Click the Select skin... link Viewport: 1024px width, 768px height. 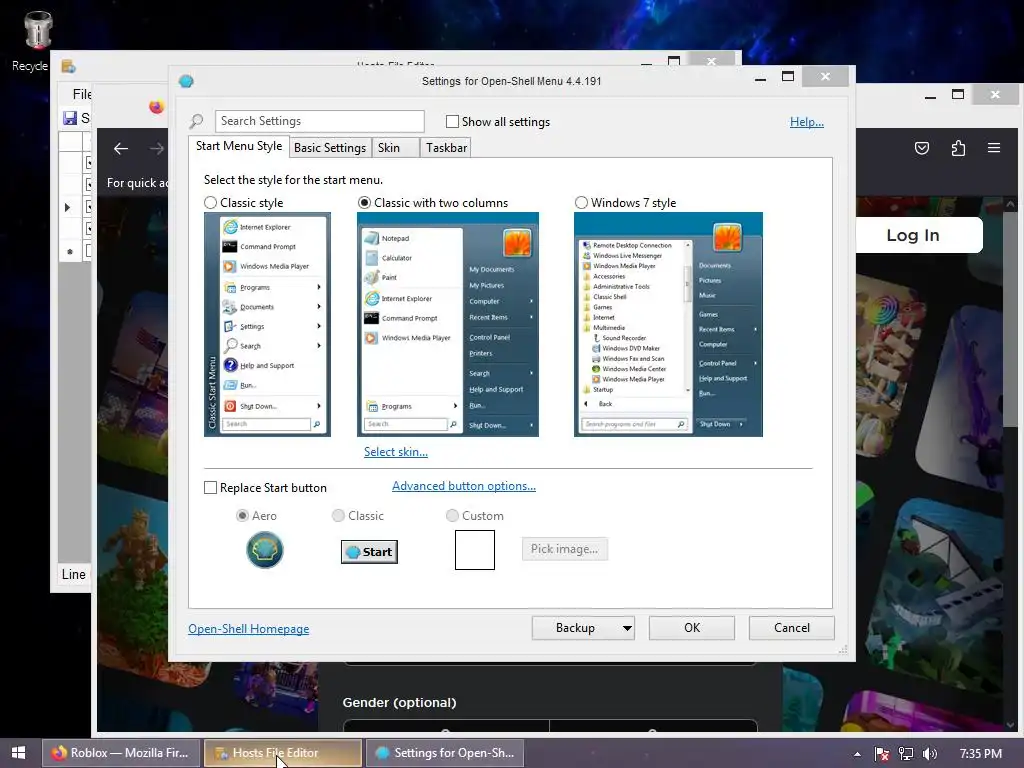(396, 452)
